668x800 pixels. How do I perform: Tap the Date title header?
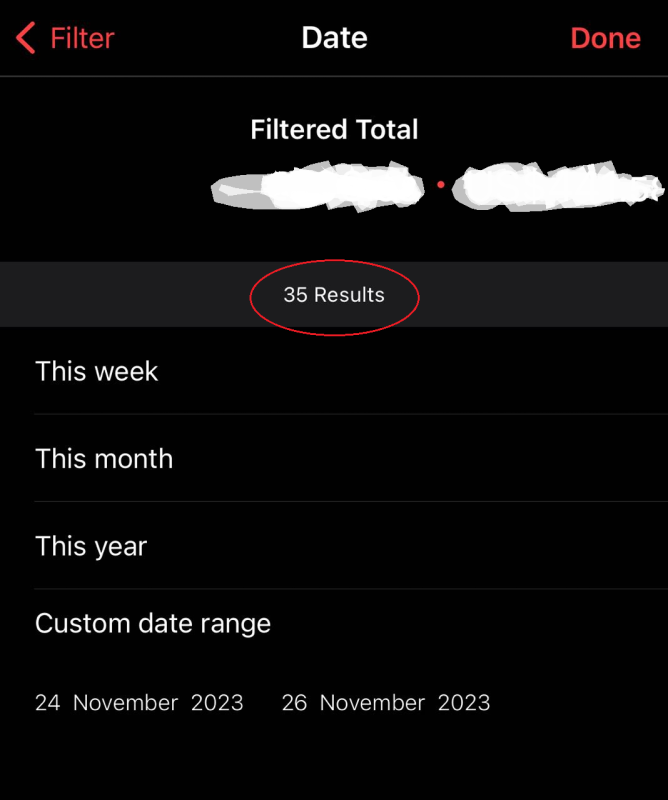point(334,38)
